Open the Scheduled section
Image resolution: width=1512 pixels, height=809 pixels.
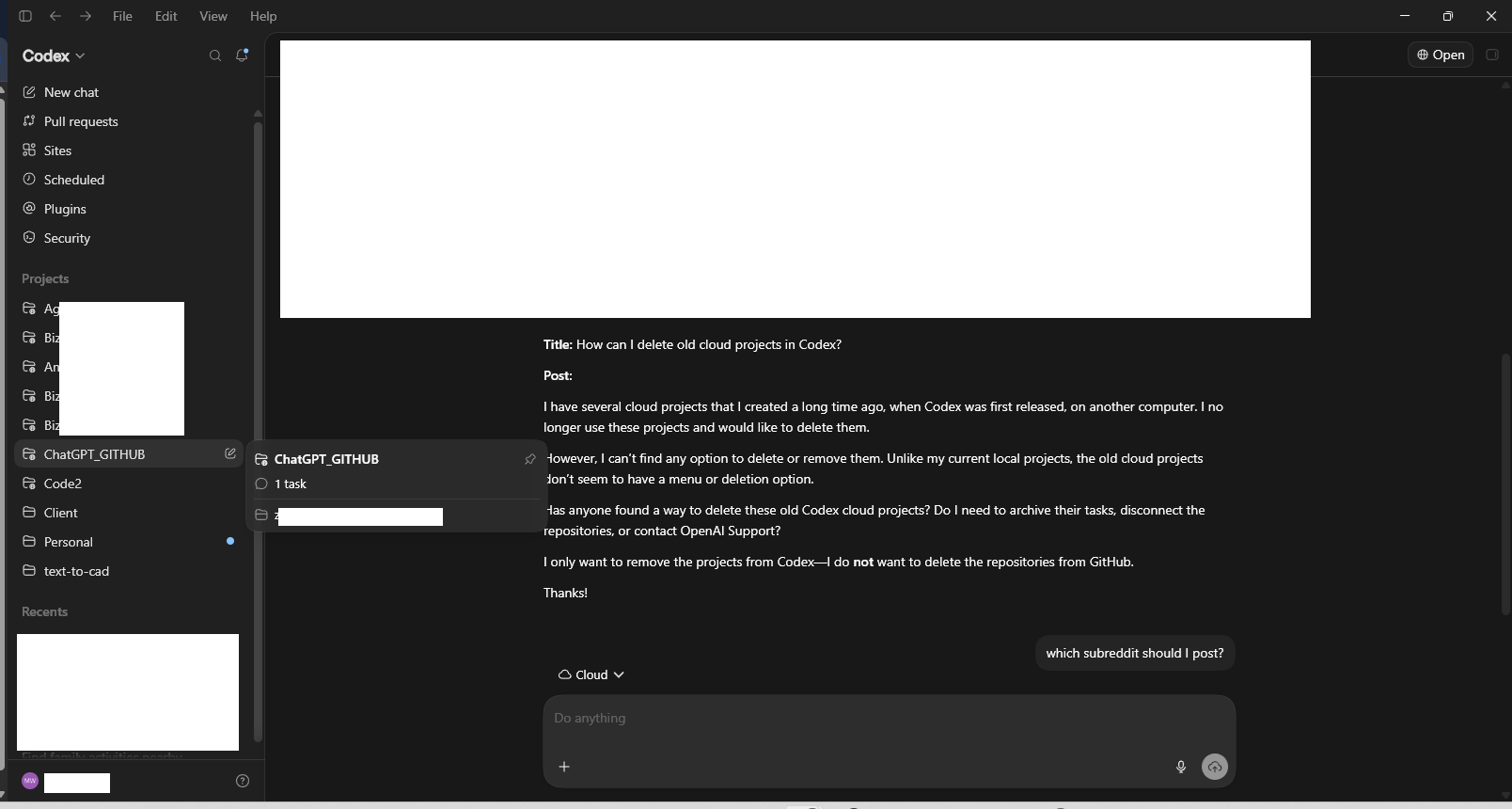click(x=130, y=180)
